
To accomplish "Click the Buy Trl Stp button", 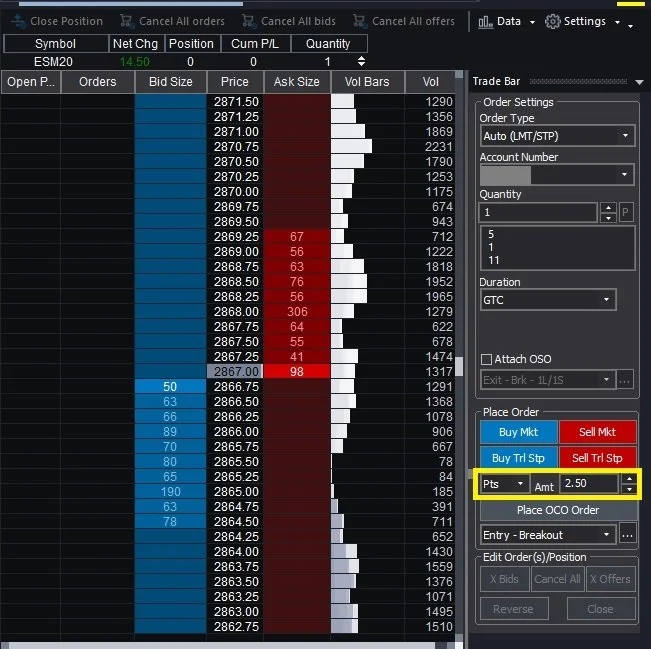I will pyautogui.click(x=519, y=458).
